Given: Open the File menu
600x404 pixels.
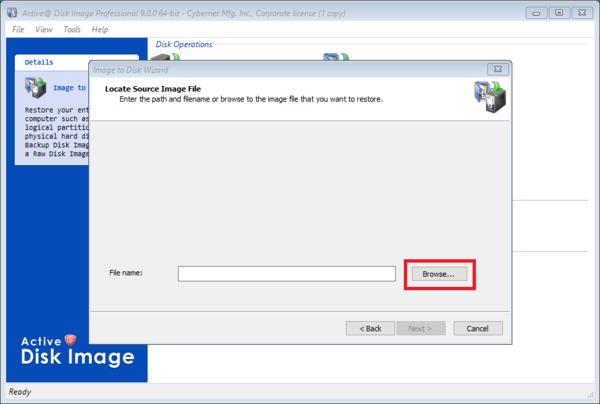Looking at the screenshot, I should [18, 29].
